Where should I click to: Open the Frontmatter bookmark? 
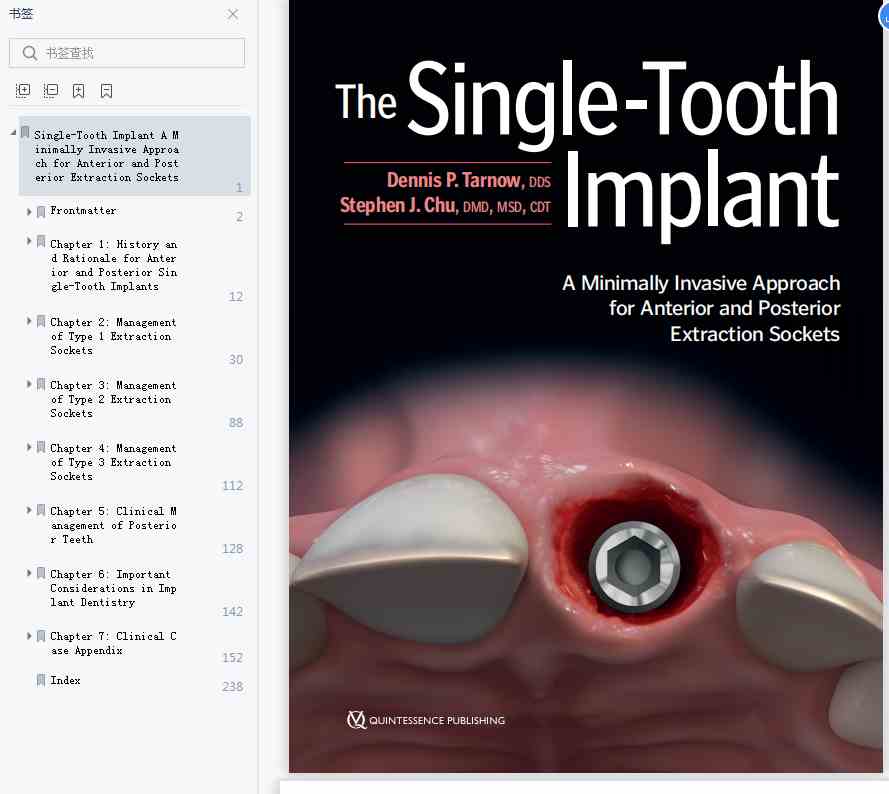click(x=83, y=210)
